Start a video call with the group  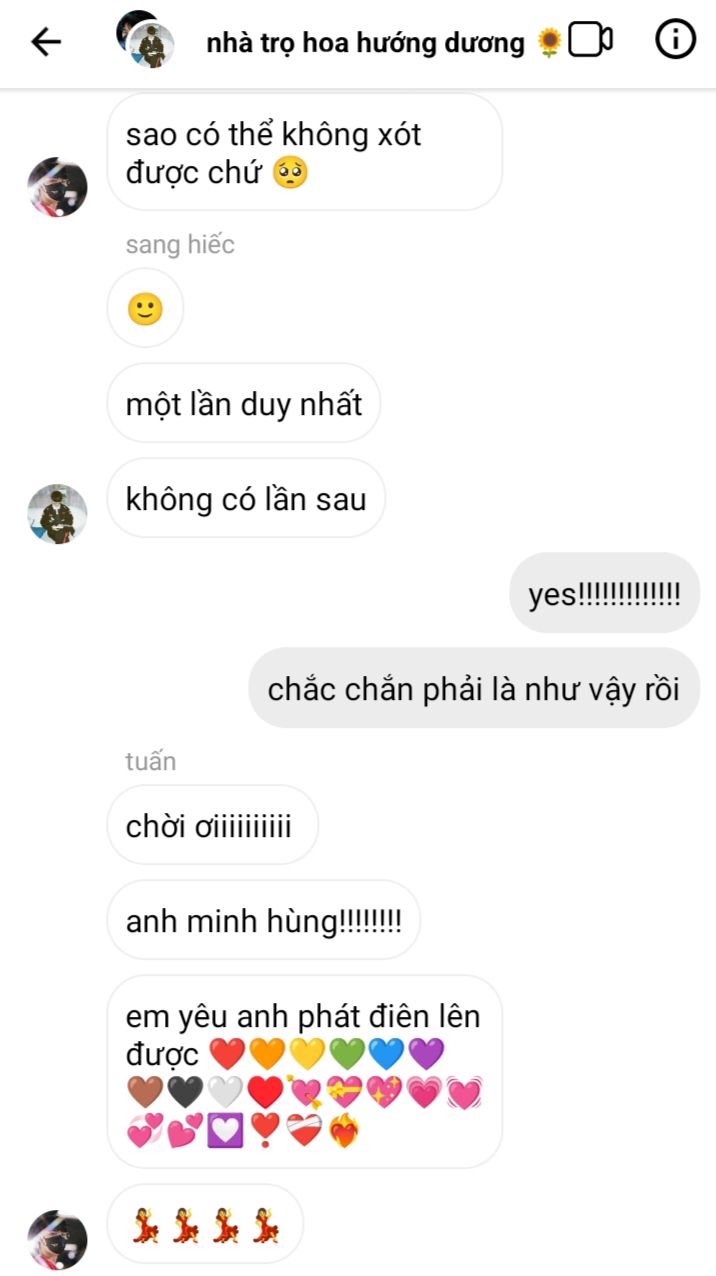pyautogui.click(x=590, y=40)
